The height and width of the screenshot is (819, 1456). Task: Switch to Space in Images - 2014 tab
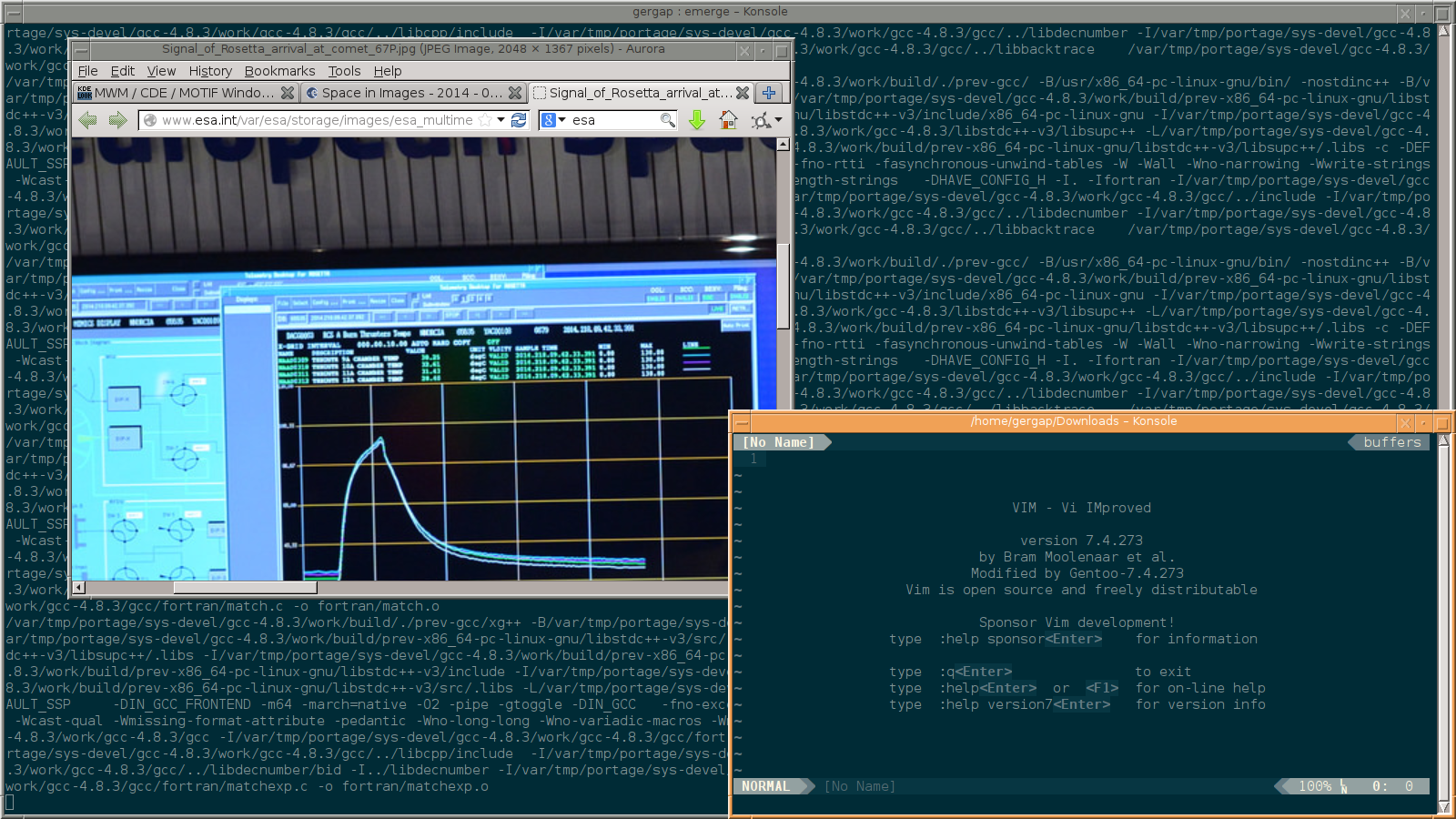click(x=412, y=93)
